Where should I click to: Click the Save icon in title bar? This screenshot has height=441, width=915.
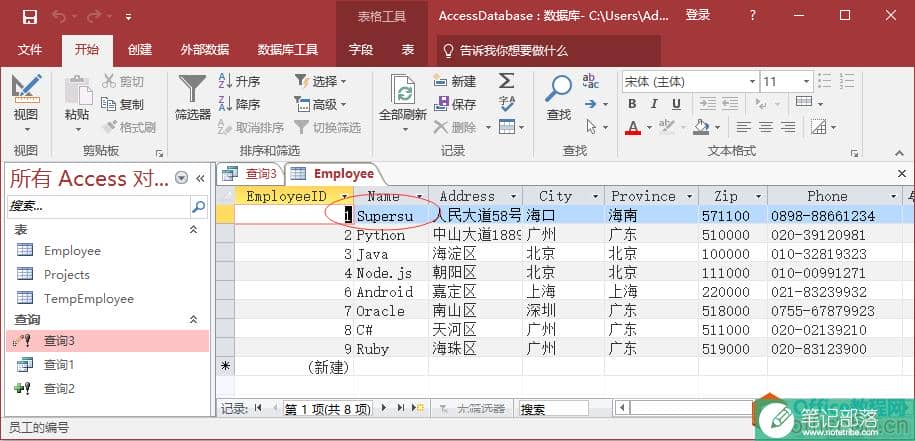[x=30, y=16]
